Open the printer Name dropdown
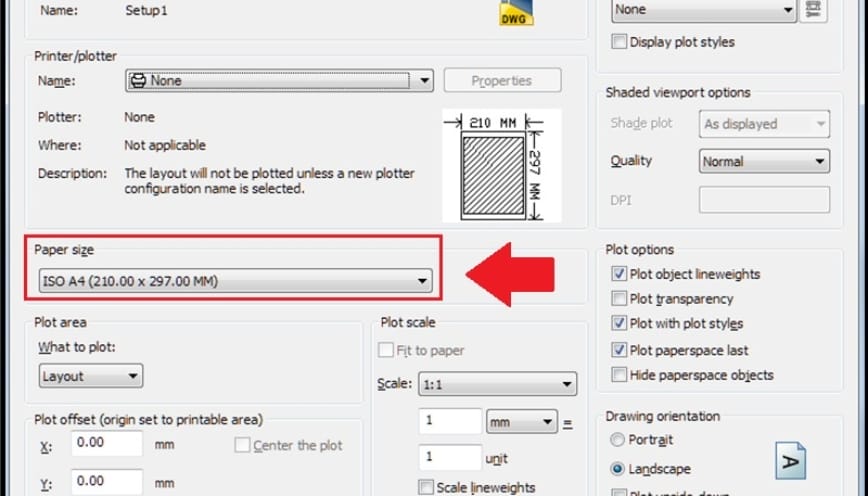The width and height of the screenshot is (868, 496). pos(279,81)
